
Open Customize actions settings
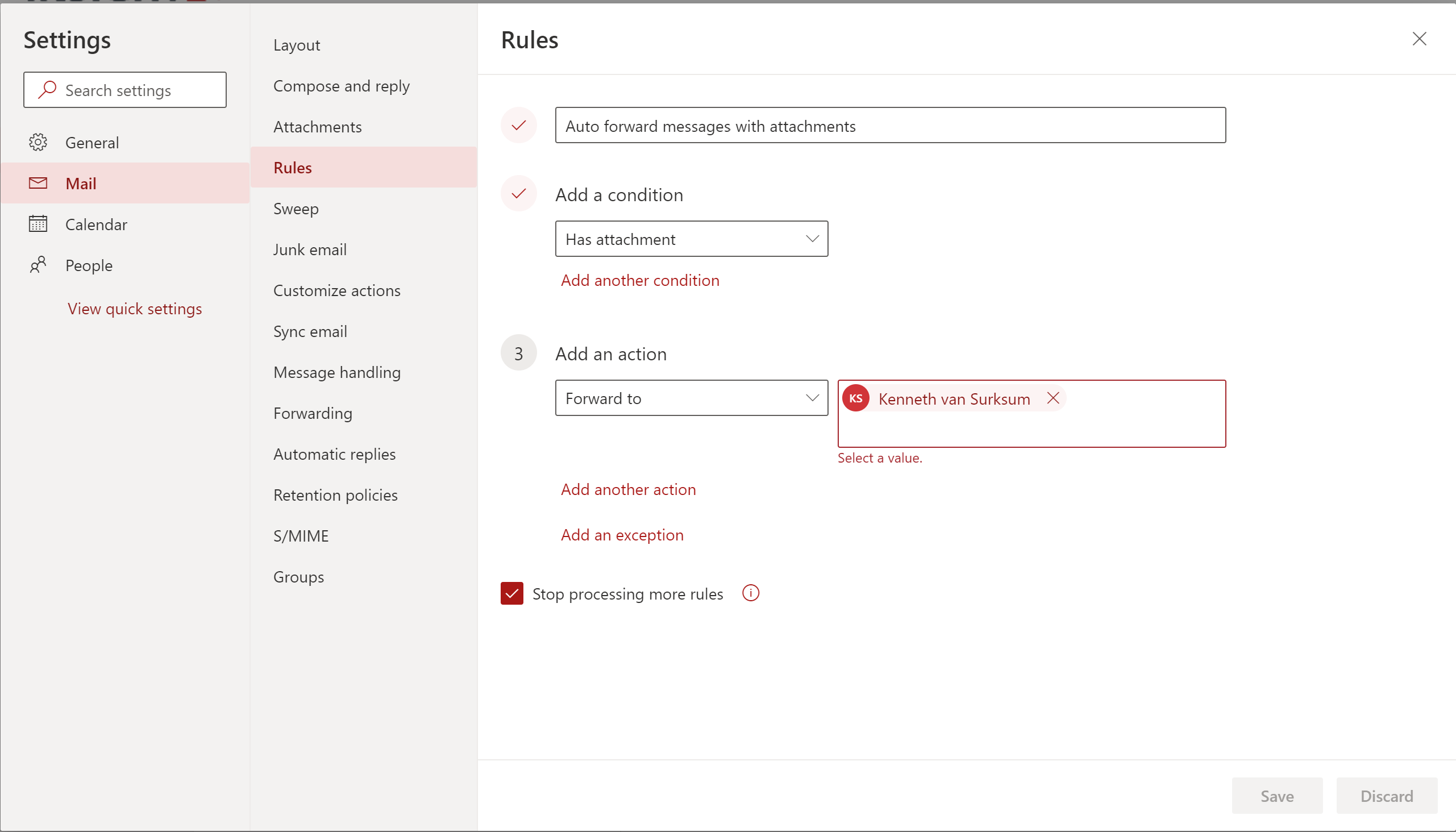[x=363, y=290]
